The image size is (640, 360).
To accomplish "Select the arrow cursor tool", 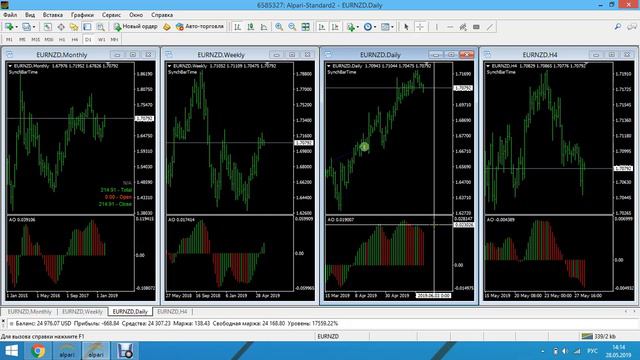I will [406, 27].
